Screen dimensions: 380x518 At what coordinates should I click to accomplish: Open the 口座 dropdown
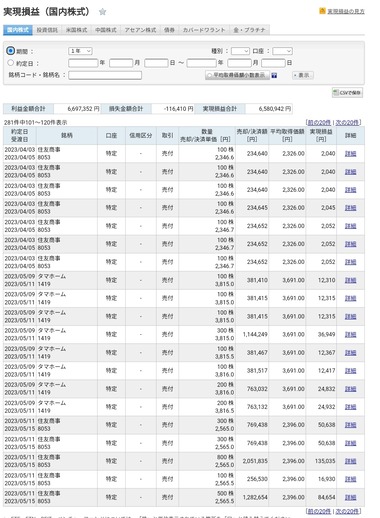tap(282, 51)
